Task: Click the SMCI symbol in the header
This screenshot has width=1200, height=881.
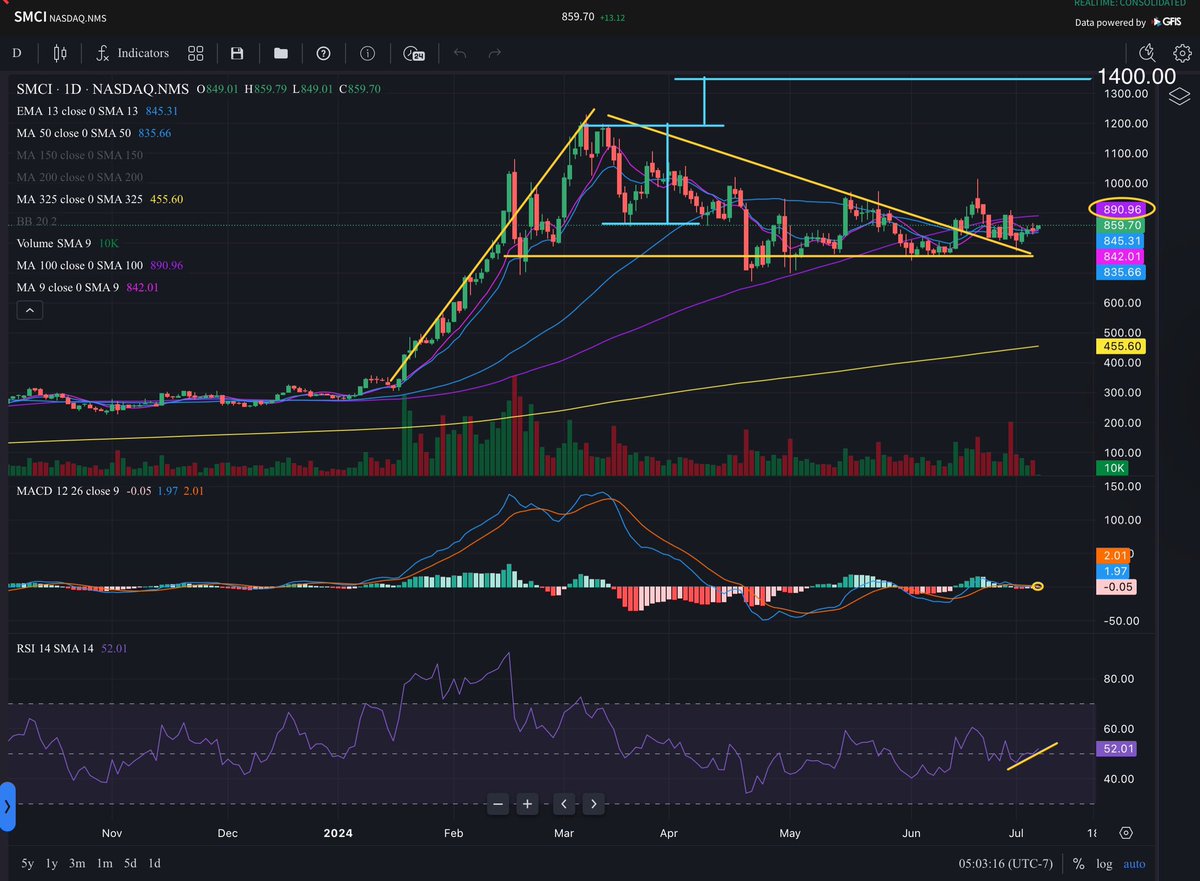Action: [x=31, y=17]
